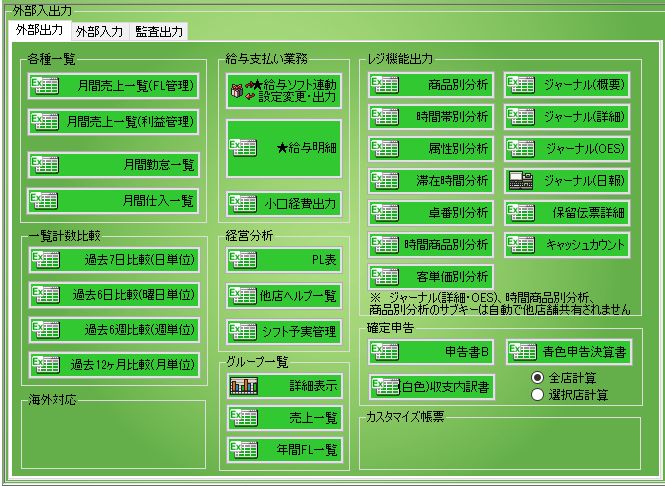Click the Excel icon on 申告書B
The width and height of the screenshot is (665, 486).
(385, 353)
